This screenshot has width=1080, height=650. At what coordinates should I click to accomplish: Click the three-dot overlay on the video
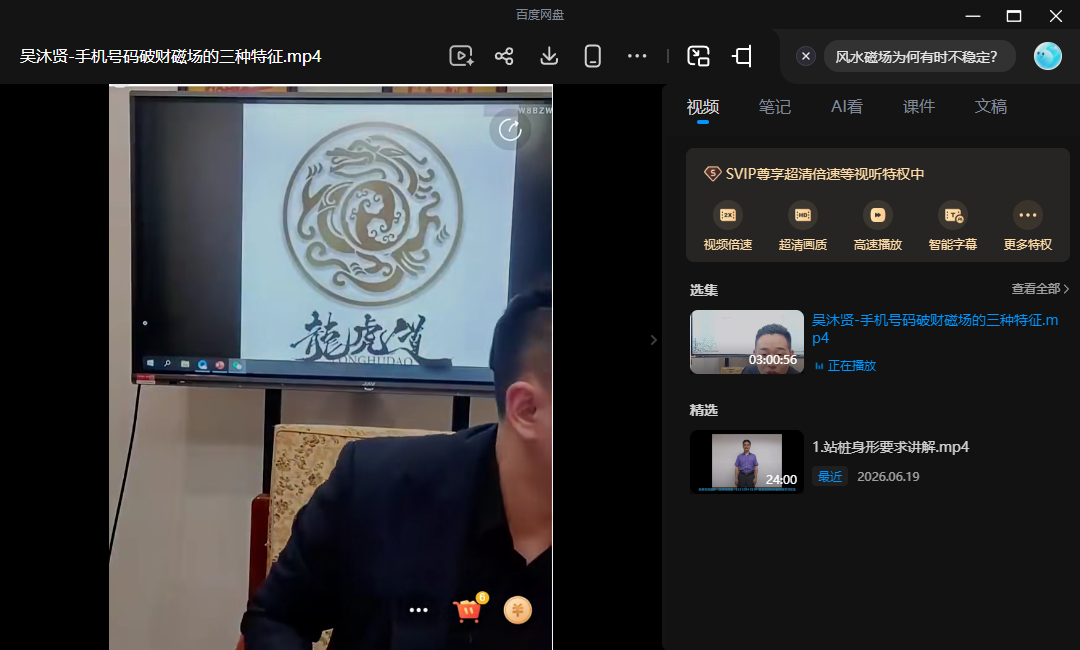[419, 610]
